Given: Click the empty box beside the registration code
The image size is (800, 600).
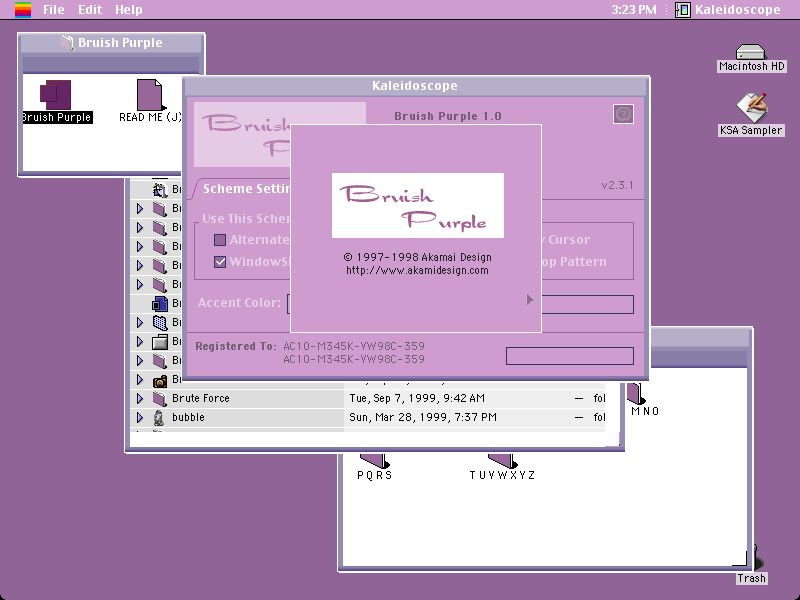Looking at the screenshot, I should click(x=570, y=356).
